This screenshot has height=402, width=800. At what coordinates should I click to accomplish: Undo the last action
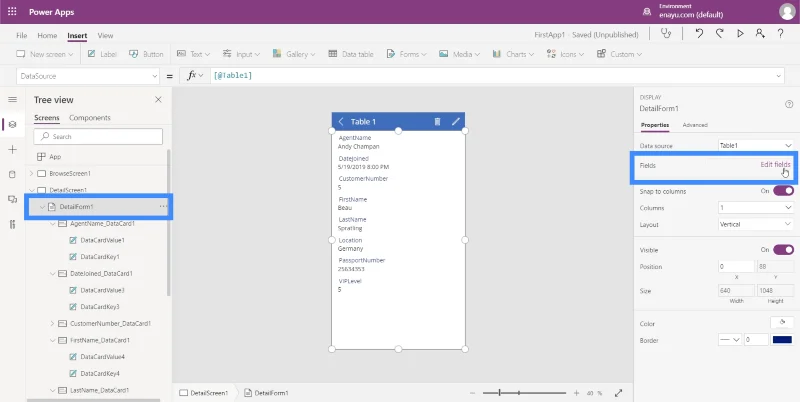coord(699,34)
